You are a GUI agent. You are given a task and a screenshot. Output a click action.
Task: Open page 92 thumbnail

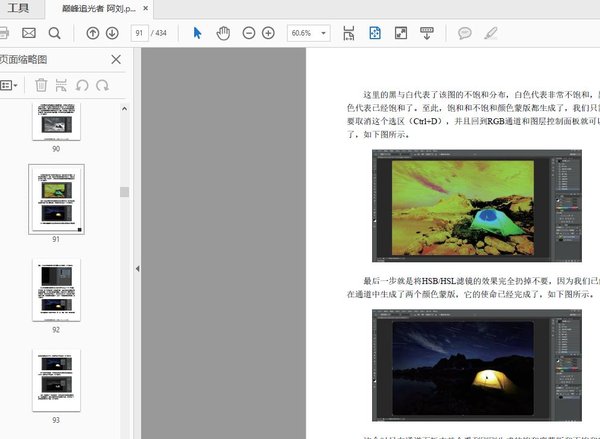(56, 289)
